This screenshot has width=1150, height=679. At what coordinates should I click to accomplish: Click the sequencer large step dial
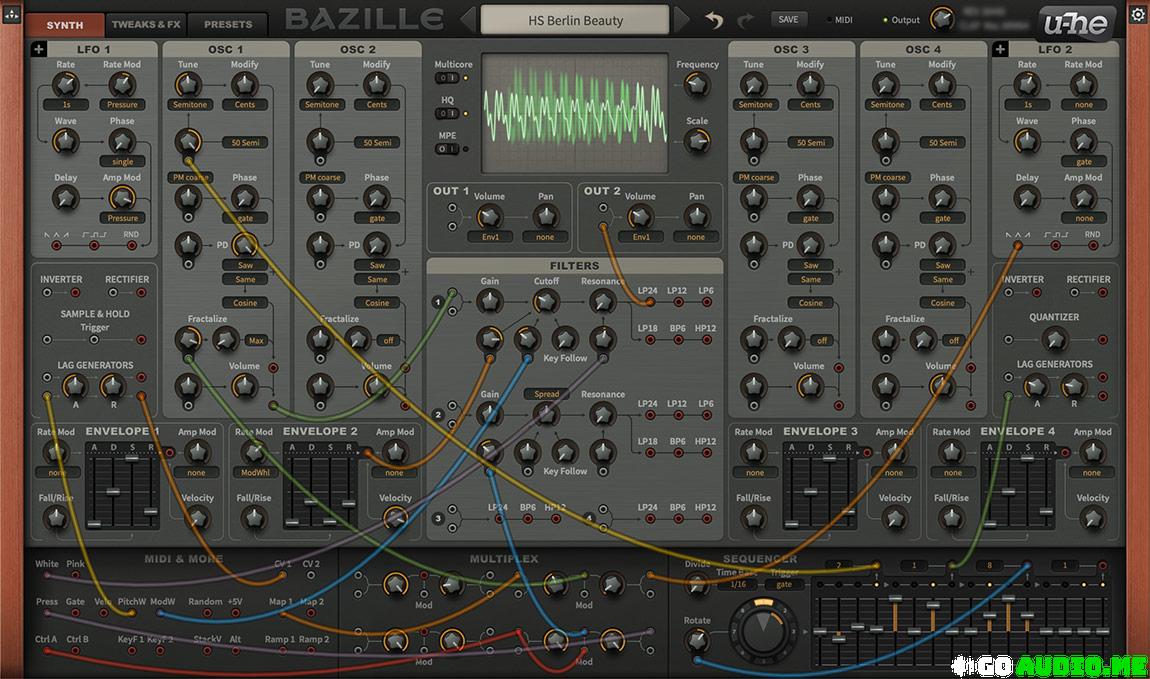click(x=763, y=629)
